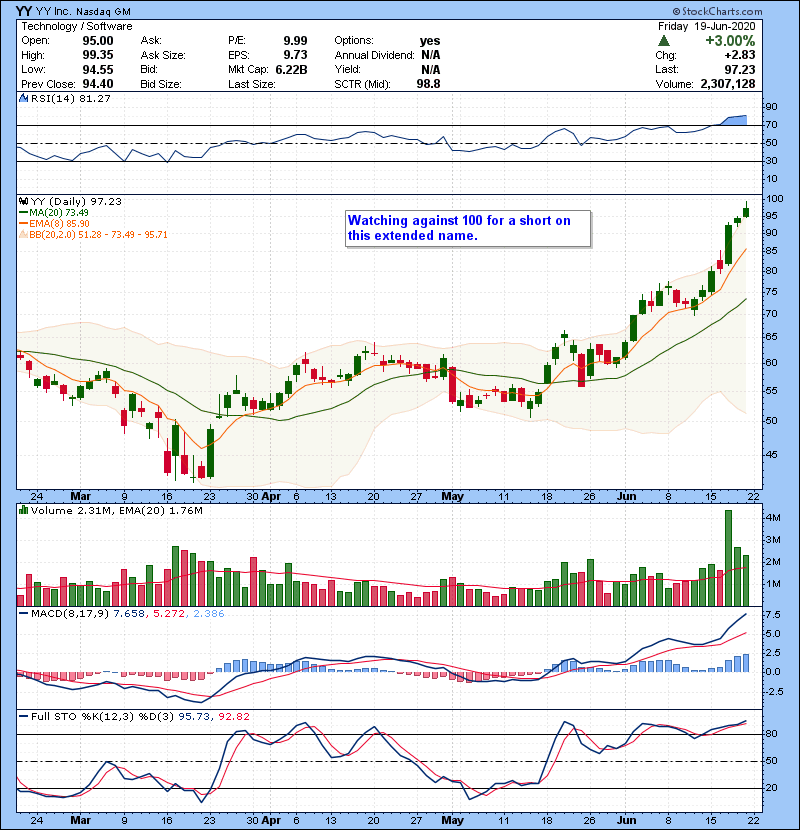Viewport: 800px width, 830px height.
Task: Click the shaded RSI overbought area above 70
Action: pyautogui.click(x=733, y=121)
